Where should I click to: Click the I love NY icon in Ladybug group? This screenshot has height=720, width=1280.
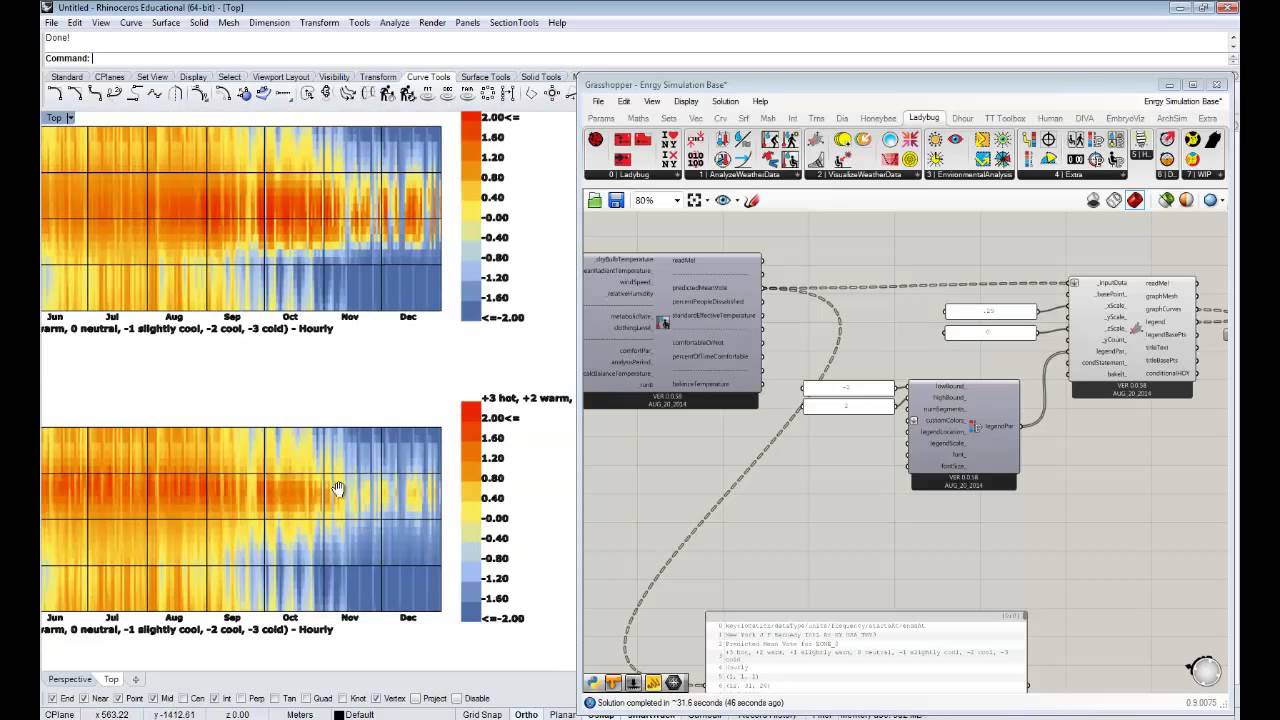pyautogui.click(x=669, y=140)
